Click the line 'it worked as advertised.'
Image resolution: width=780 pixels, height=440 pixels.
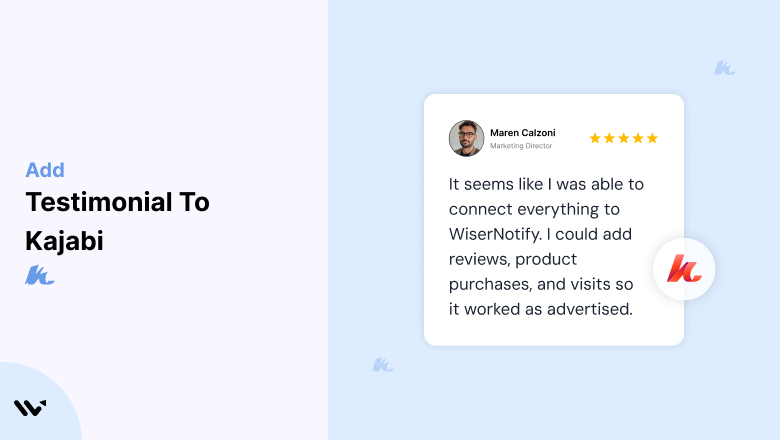[x=541, y=309]
